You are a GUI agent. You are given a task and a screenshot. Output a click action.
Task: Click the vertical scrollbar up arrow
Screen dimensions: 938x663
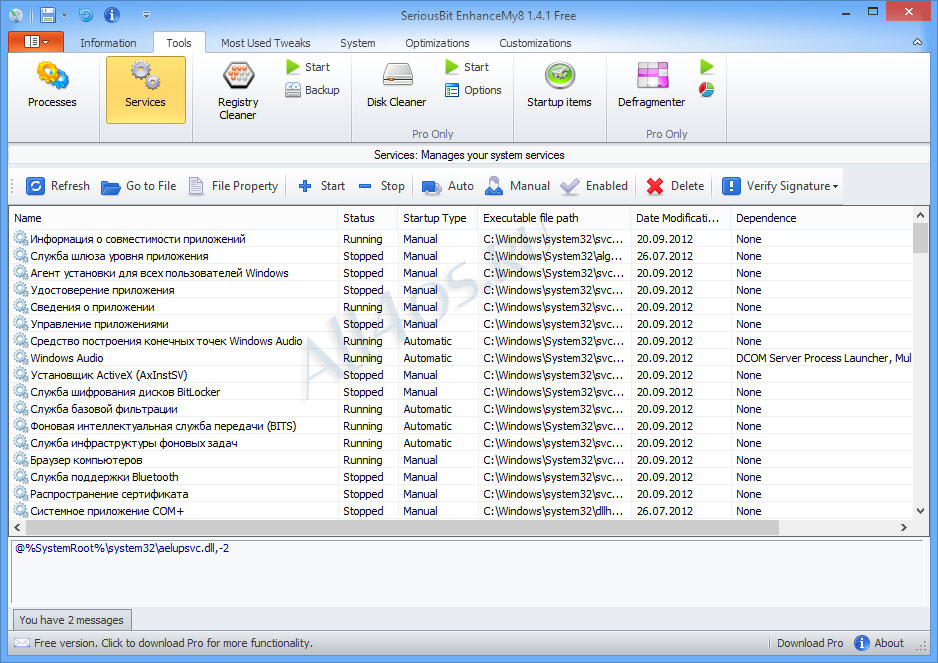click(x=921, y=215)
